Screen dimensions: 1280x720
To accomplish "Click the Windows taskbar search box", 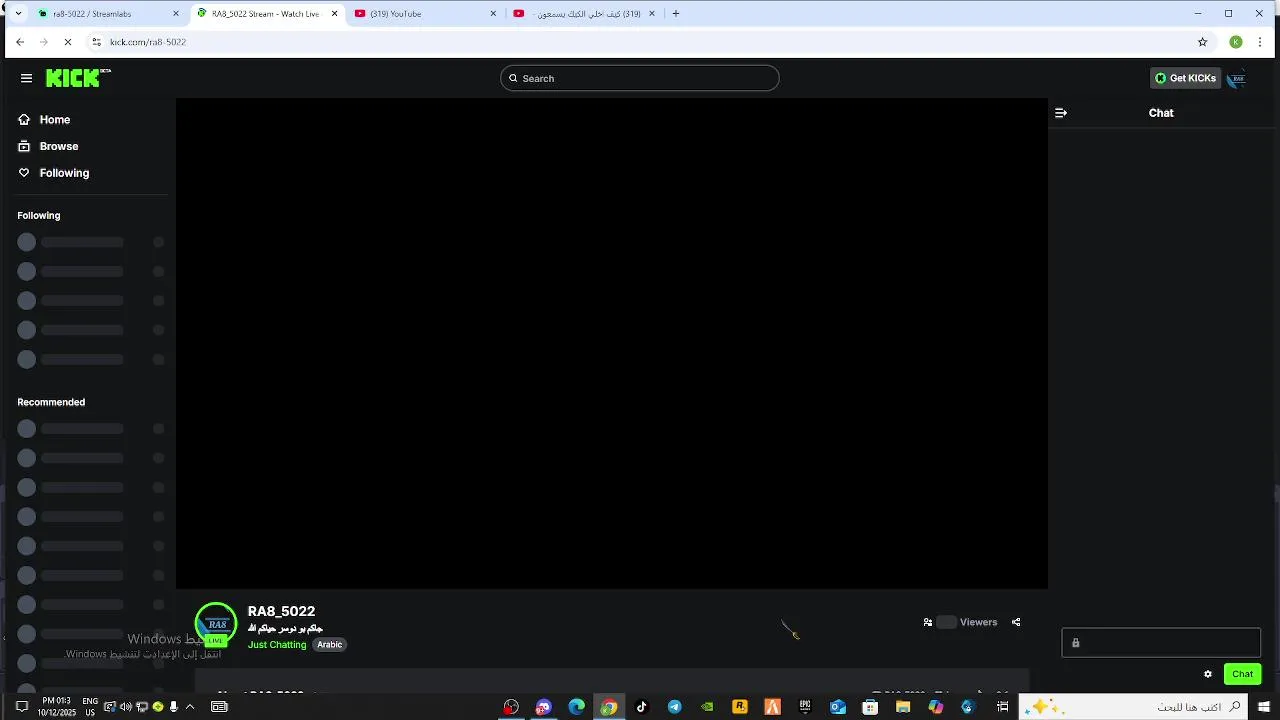I will click(1134, 707).
